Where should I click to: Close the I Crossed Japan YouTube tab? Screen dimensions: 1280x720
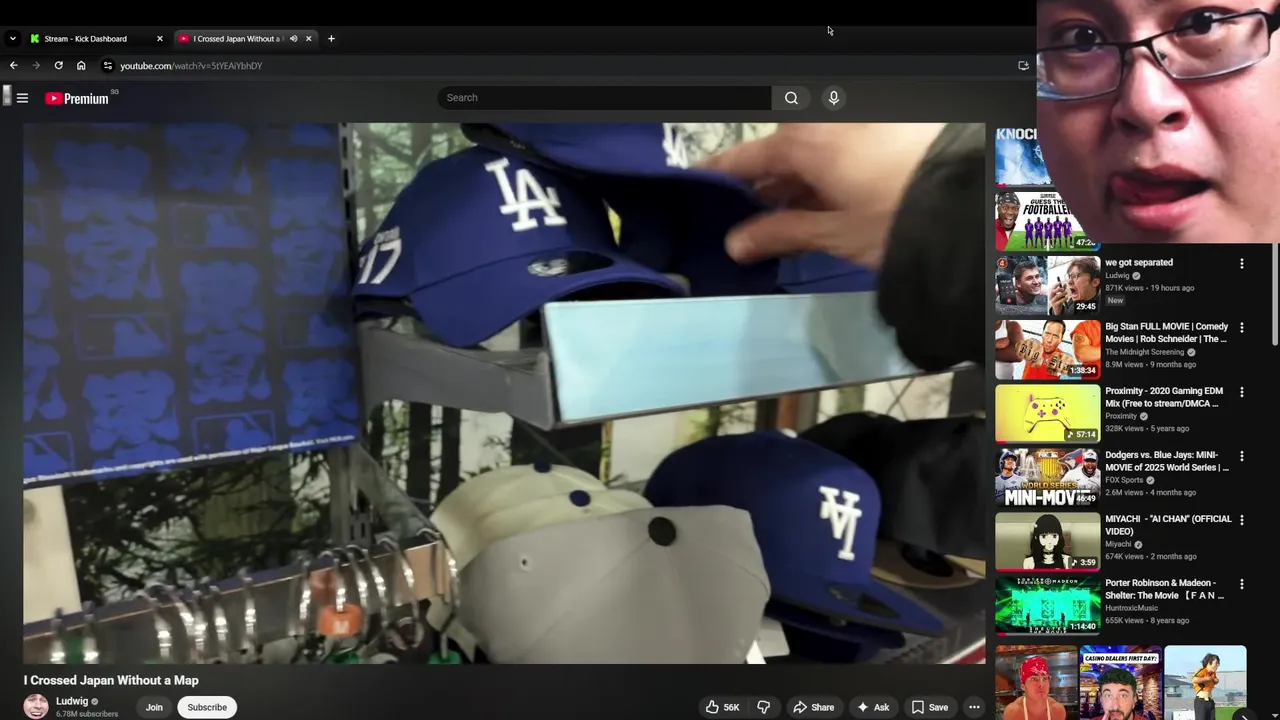point(309,38)
